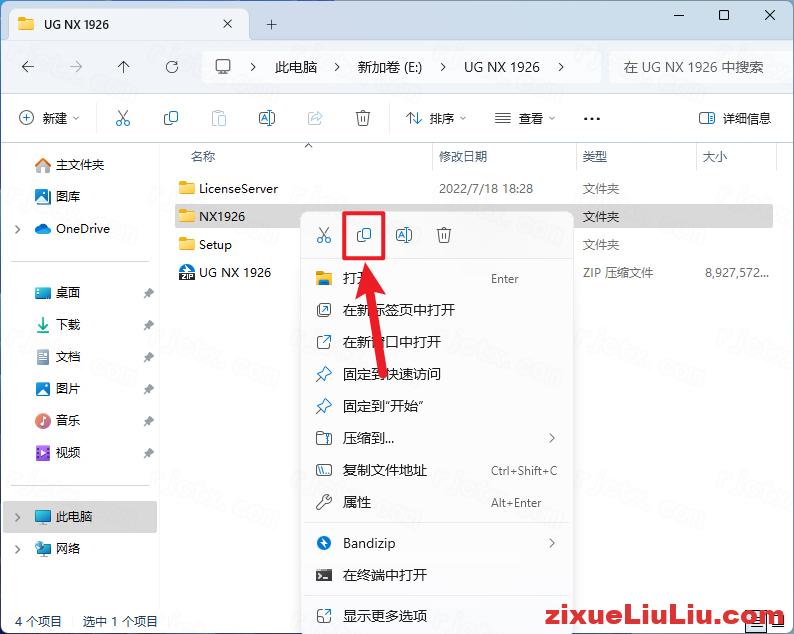Image resolution: width=794 pixels, height=634 pixels.
Task: Click the Copy icon in the toolbar
Action: coord(171,118)
